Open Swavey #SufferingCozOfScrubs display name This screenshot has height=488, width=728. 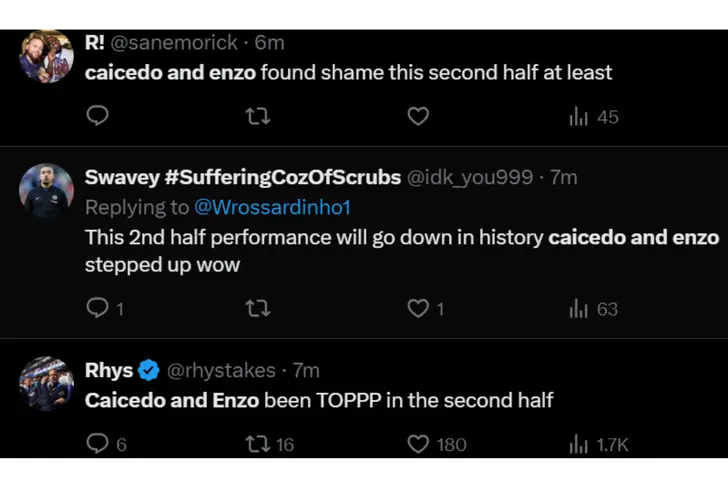coord(242,177)
